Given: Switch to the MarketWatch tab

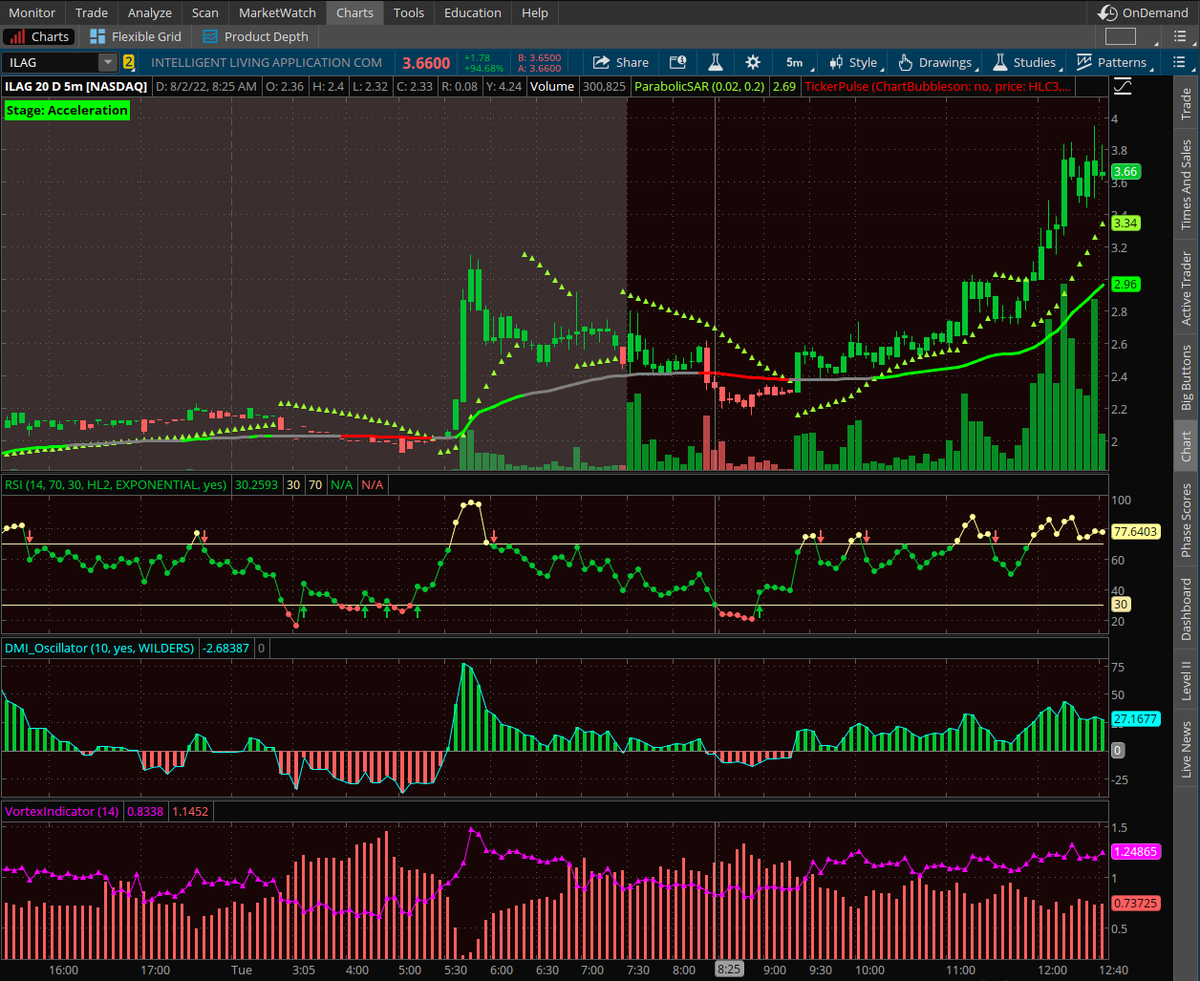Looking at the screenshot, I should (277, 13).
